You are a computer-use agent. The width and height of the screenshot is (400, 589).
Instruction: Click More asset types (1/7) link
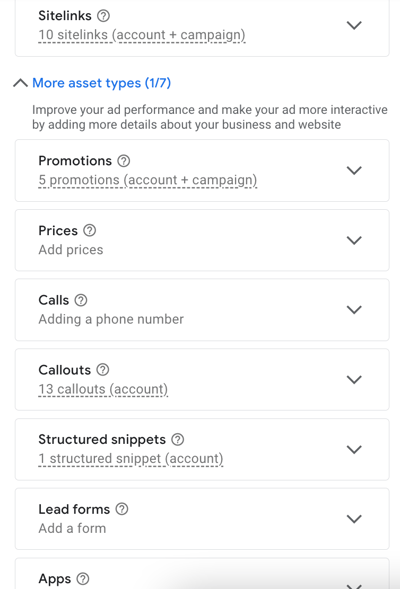click(101, 83)
